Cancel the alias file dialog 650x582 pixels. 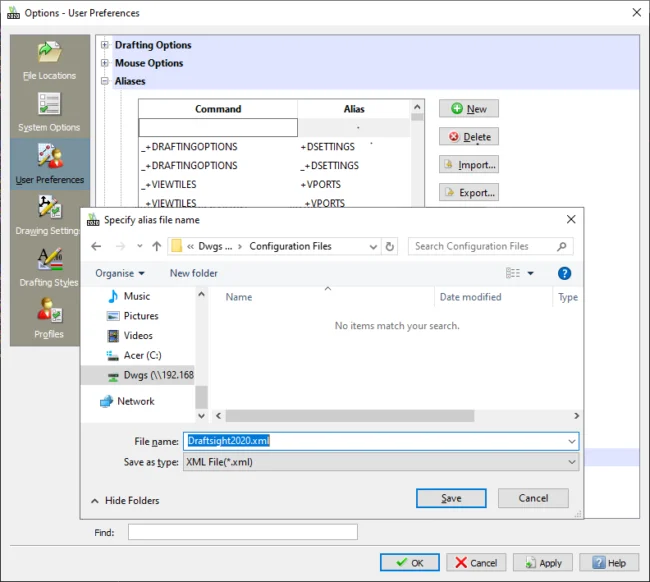(x=532, y=498)
